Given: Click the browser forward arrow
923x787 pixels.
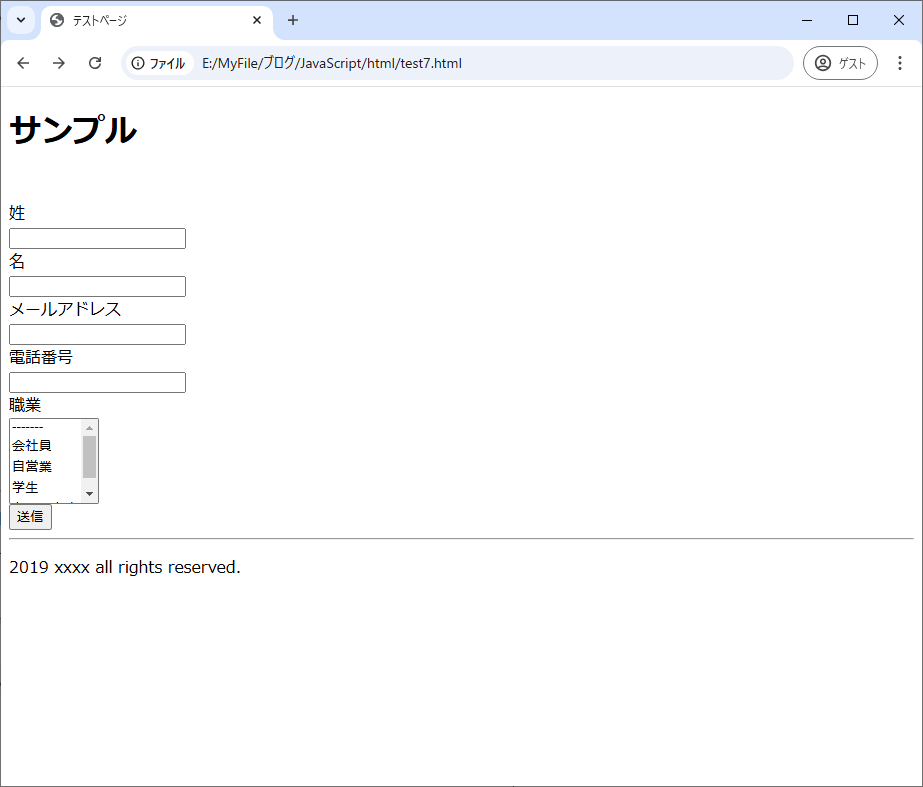Looking at the screenshot, I should coord(59,63).
